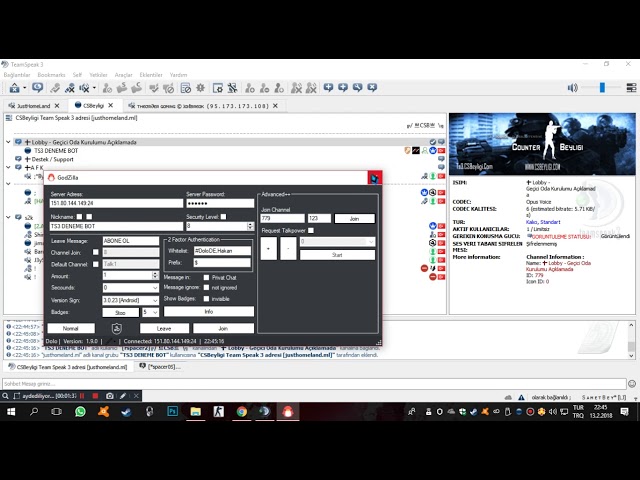Open Steam from the taskbar
The image size is (640, 480).
click(126, 411)
